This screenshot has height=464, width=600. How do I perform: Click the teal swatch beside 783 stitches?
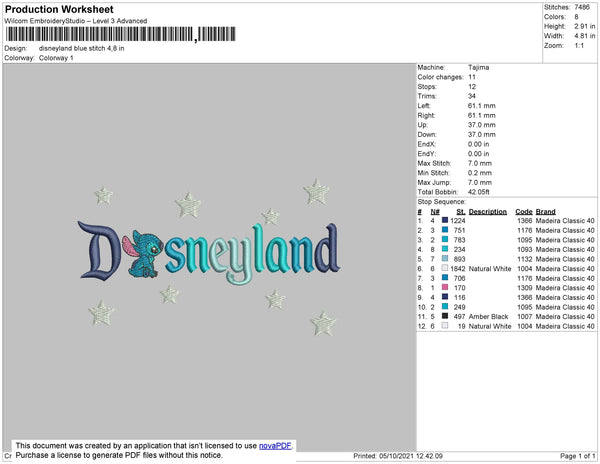(445, 239)
